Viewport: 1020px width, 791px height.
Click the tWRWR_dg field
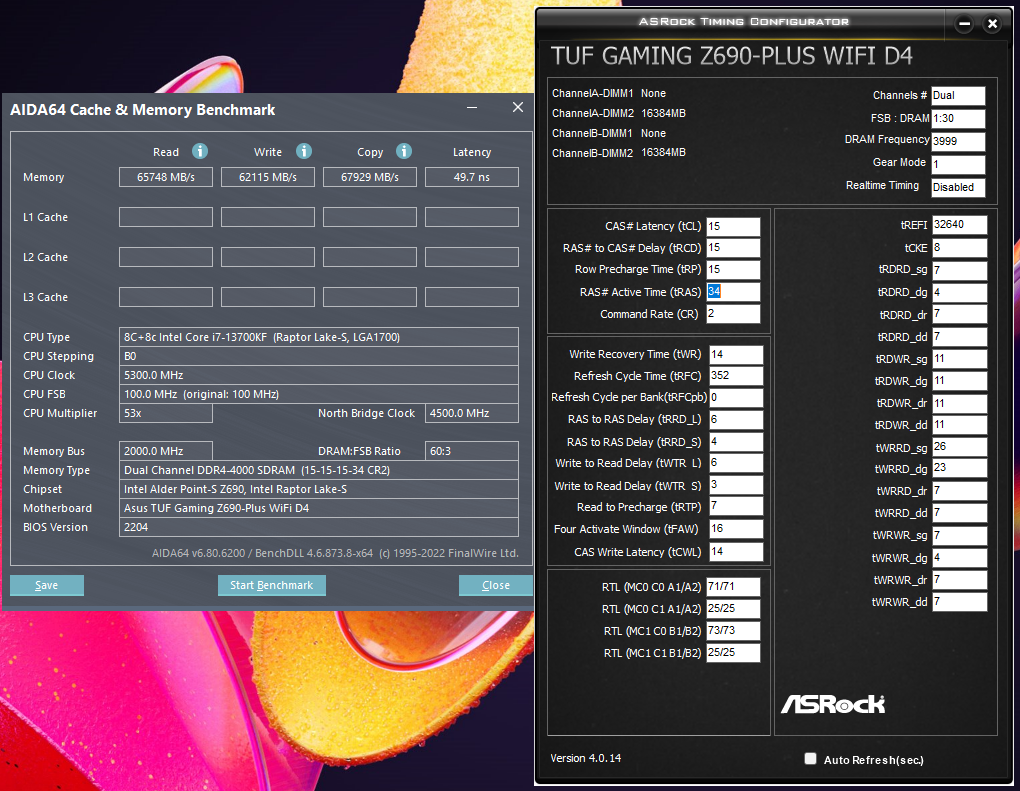pos(960,557)
